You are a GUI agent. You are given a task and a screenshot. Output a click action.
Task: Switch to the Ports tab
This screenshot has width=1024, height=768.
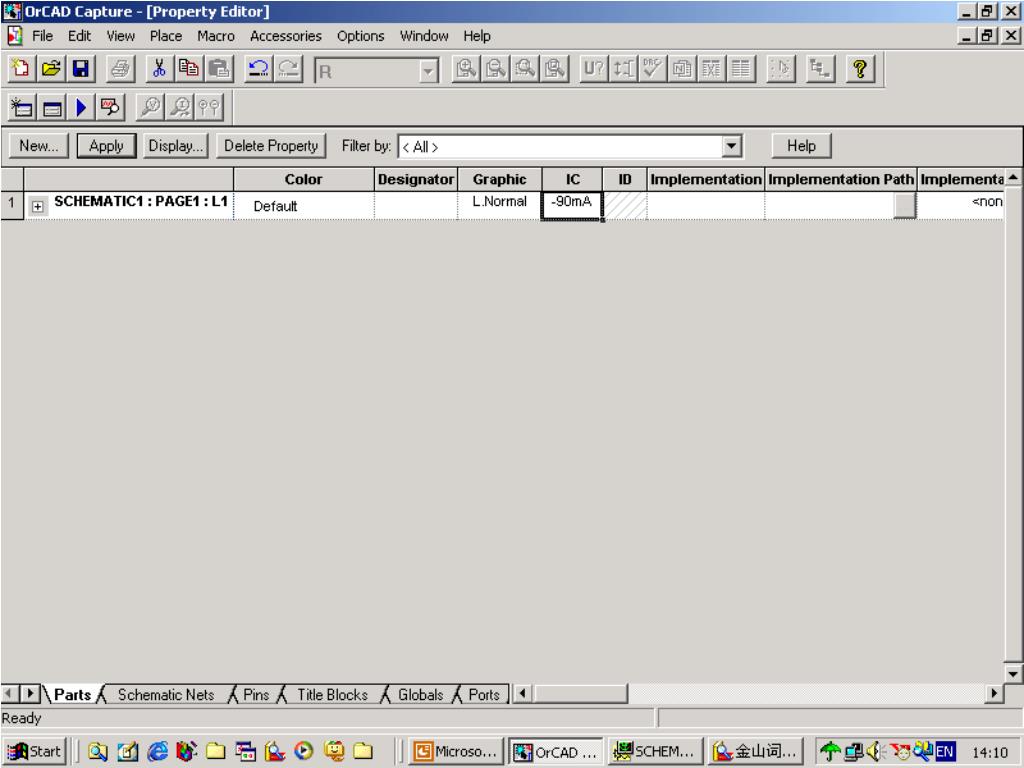484,695
